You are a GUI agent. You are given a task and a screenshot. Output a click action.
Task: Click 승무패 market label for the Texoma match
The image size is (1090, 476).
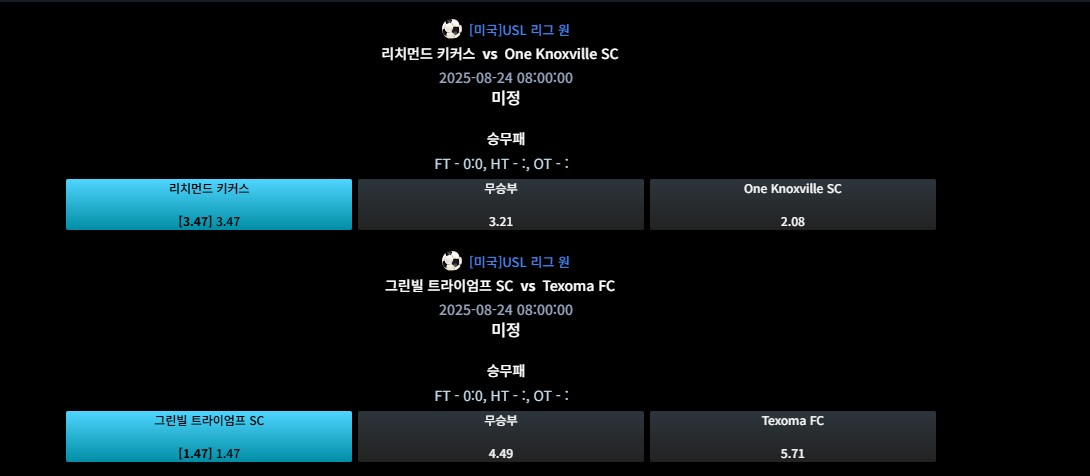pos(505,371)
